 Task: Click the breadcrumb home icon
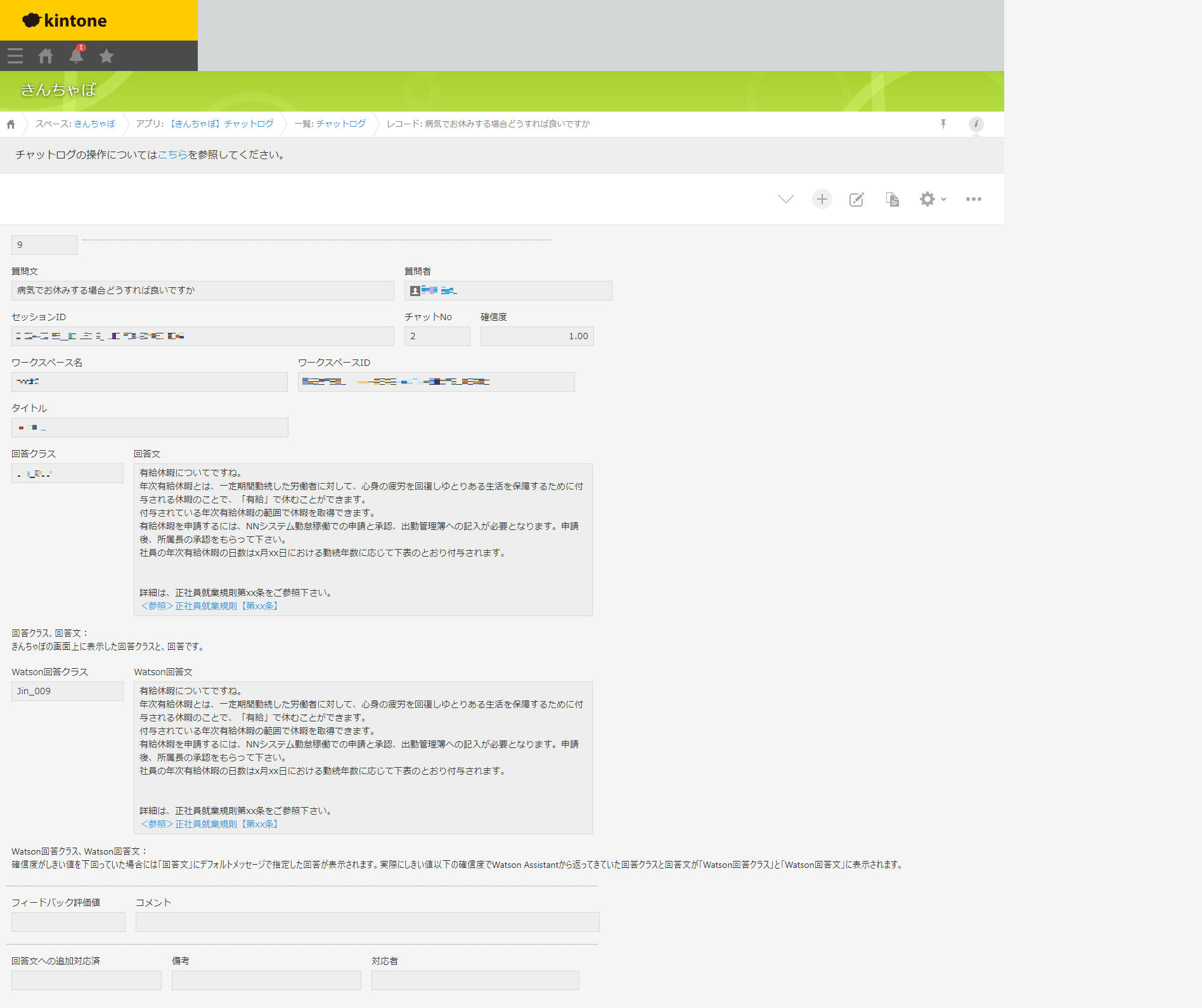click(11, 124)
